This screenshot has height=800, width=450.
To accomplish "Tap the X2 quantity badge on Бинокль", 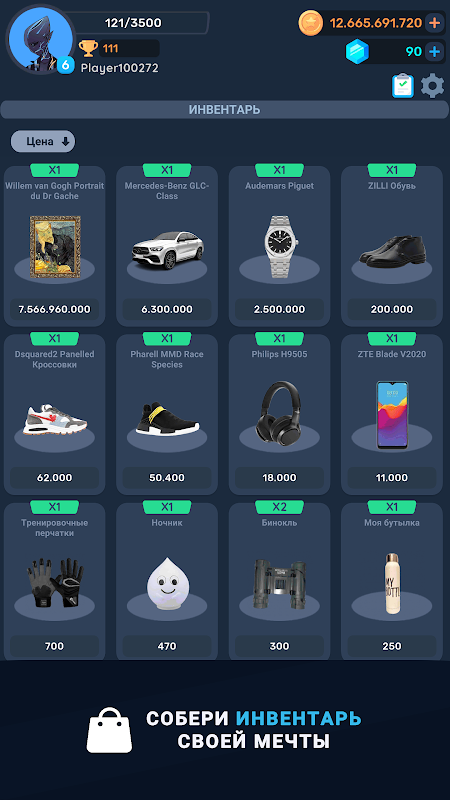I will [279, 507].
